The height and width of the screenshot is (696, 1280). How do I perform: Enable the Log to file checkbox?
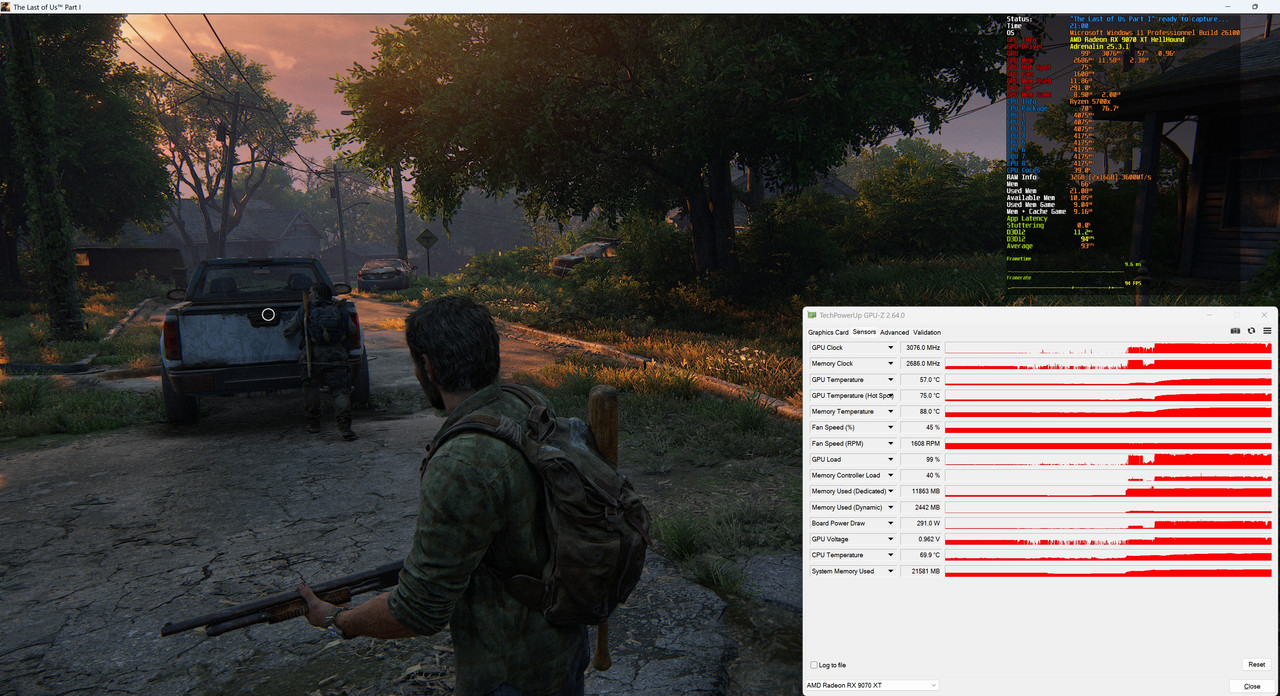814,665
